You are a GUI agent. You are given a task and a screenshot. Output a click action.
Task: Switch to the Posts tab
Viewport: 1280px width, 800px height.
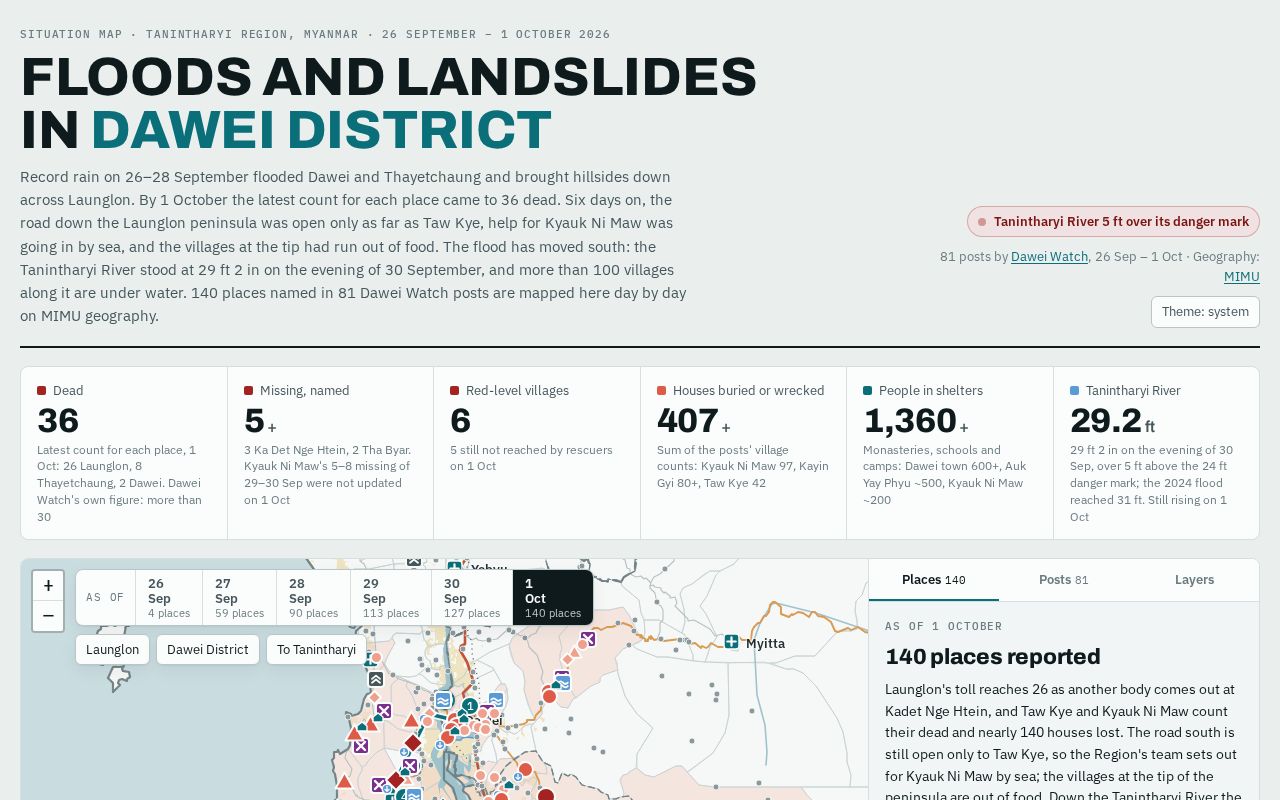(1064, 580)
